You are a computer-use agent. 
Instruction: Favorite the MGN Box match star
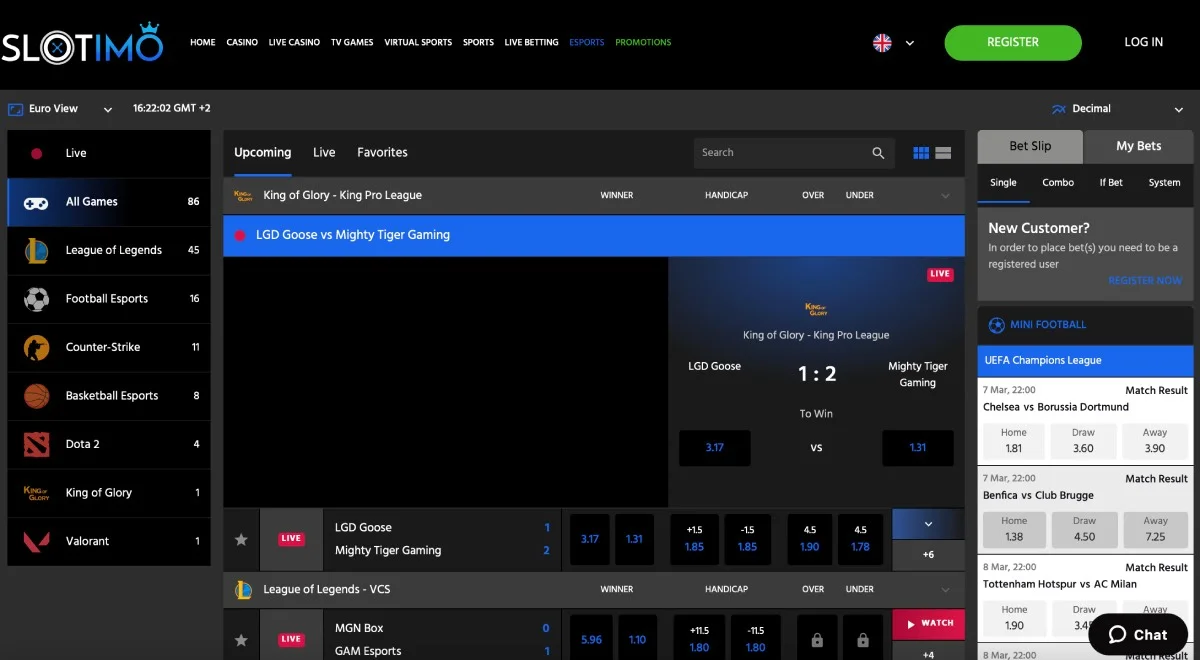[x=241, y=640]
